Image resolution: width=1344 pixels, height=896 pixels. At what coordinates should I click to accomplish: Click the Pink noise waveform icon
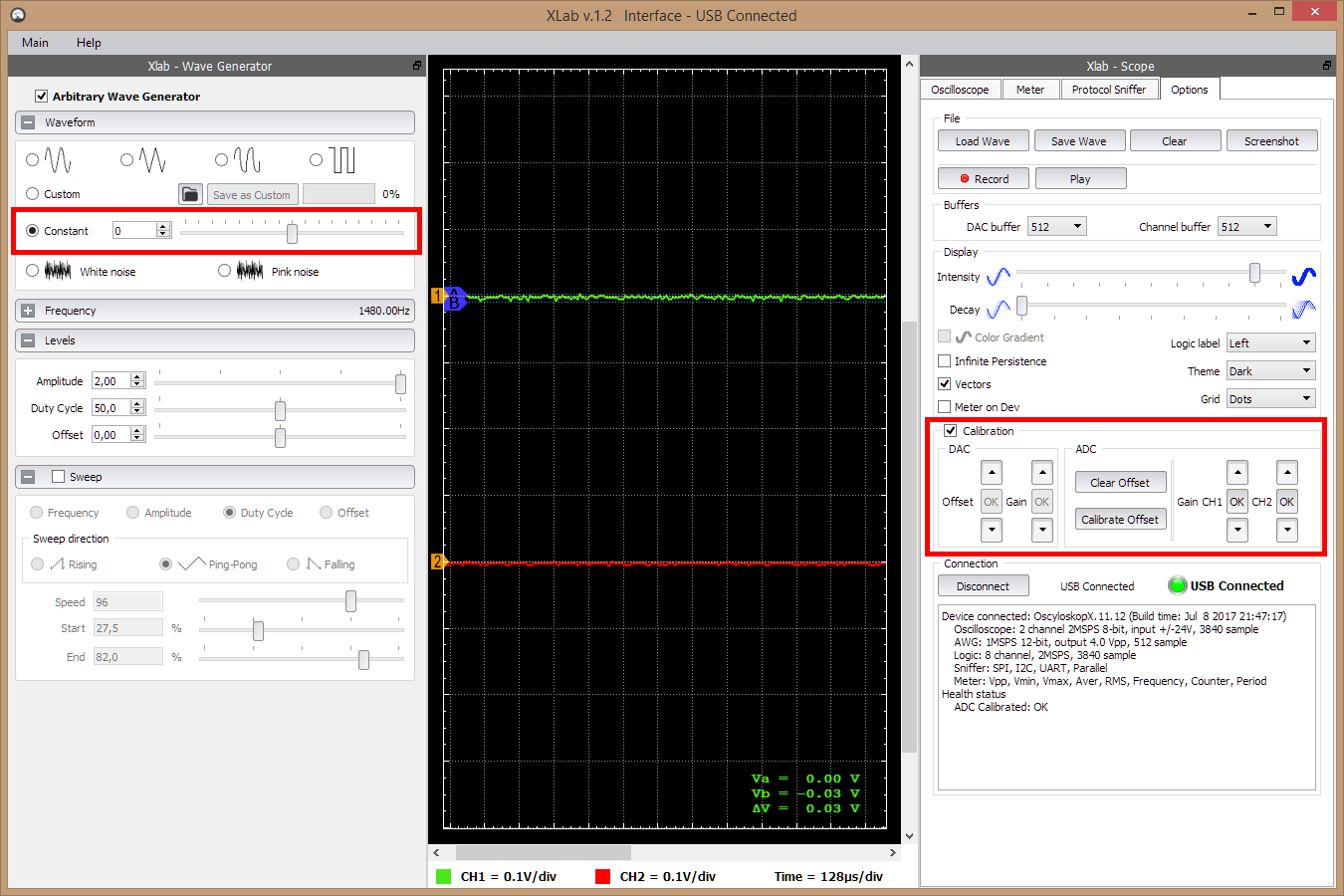tap(250, 271)
